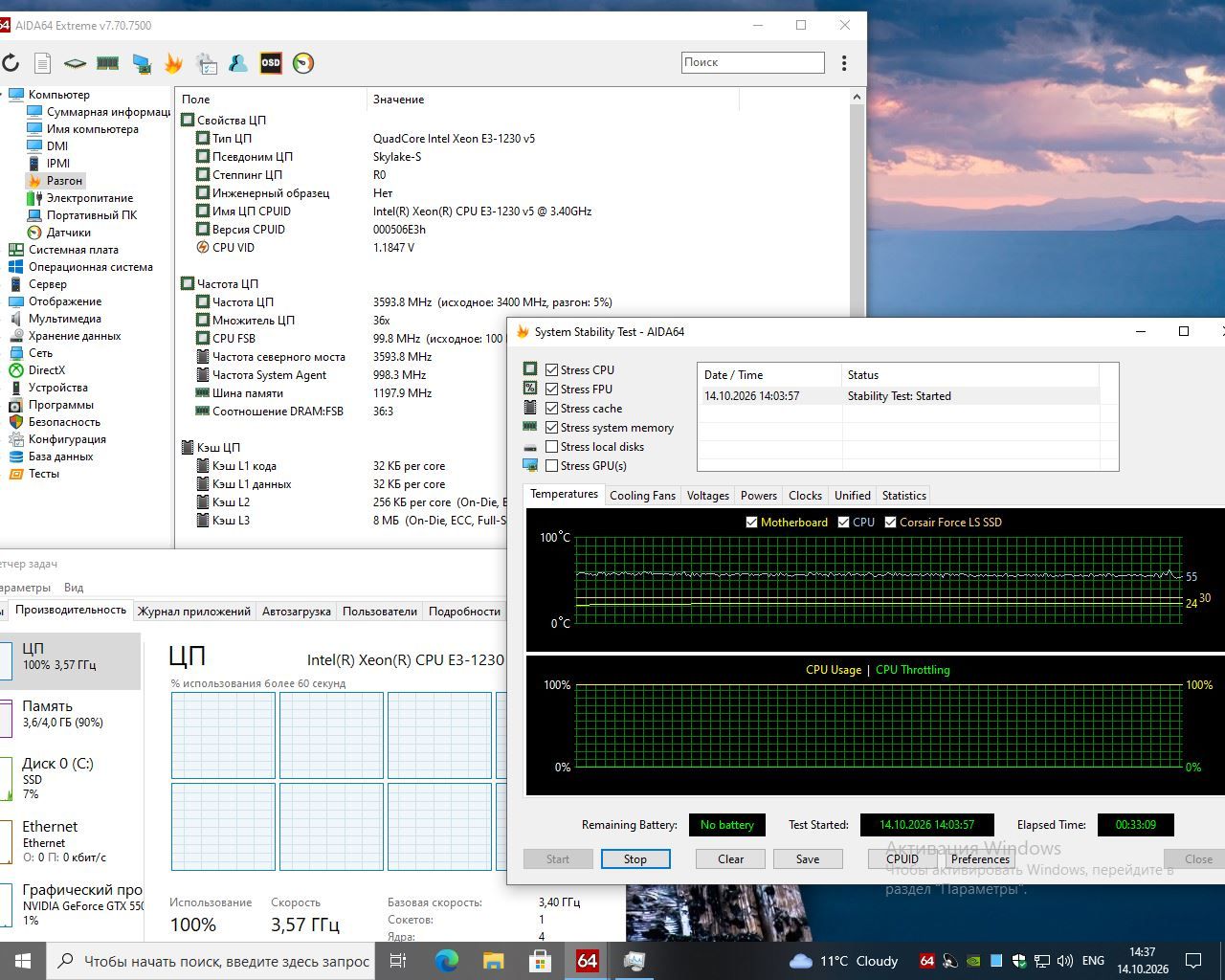Open AIDA64 three-dot options menu

tap(844, 62)
